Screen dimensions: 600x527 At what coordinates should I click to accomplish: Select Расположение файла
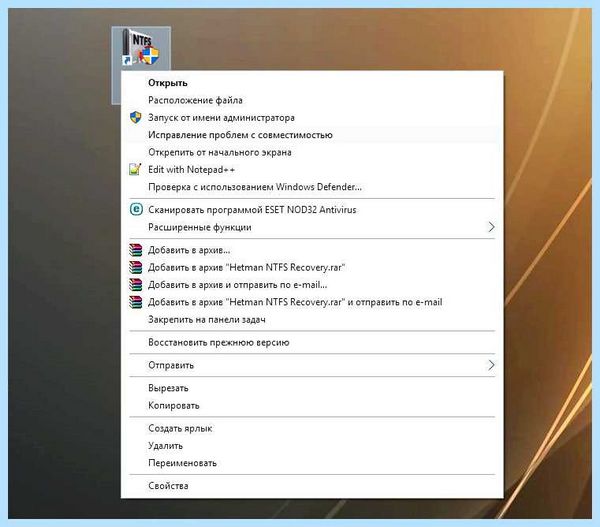(312, 100)
